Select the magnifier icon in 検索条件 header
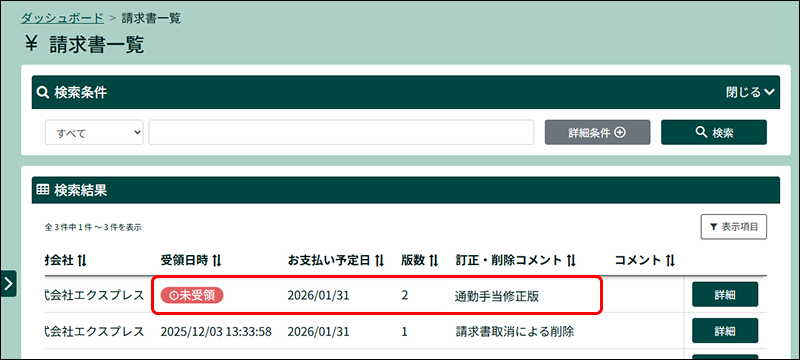 (43, 92)
